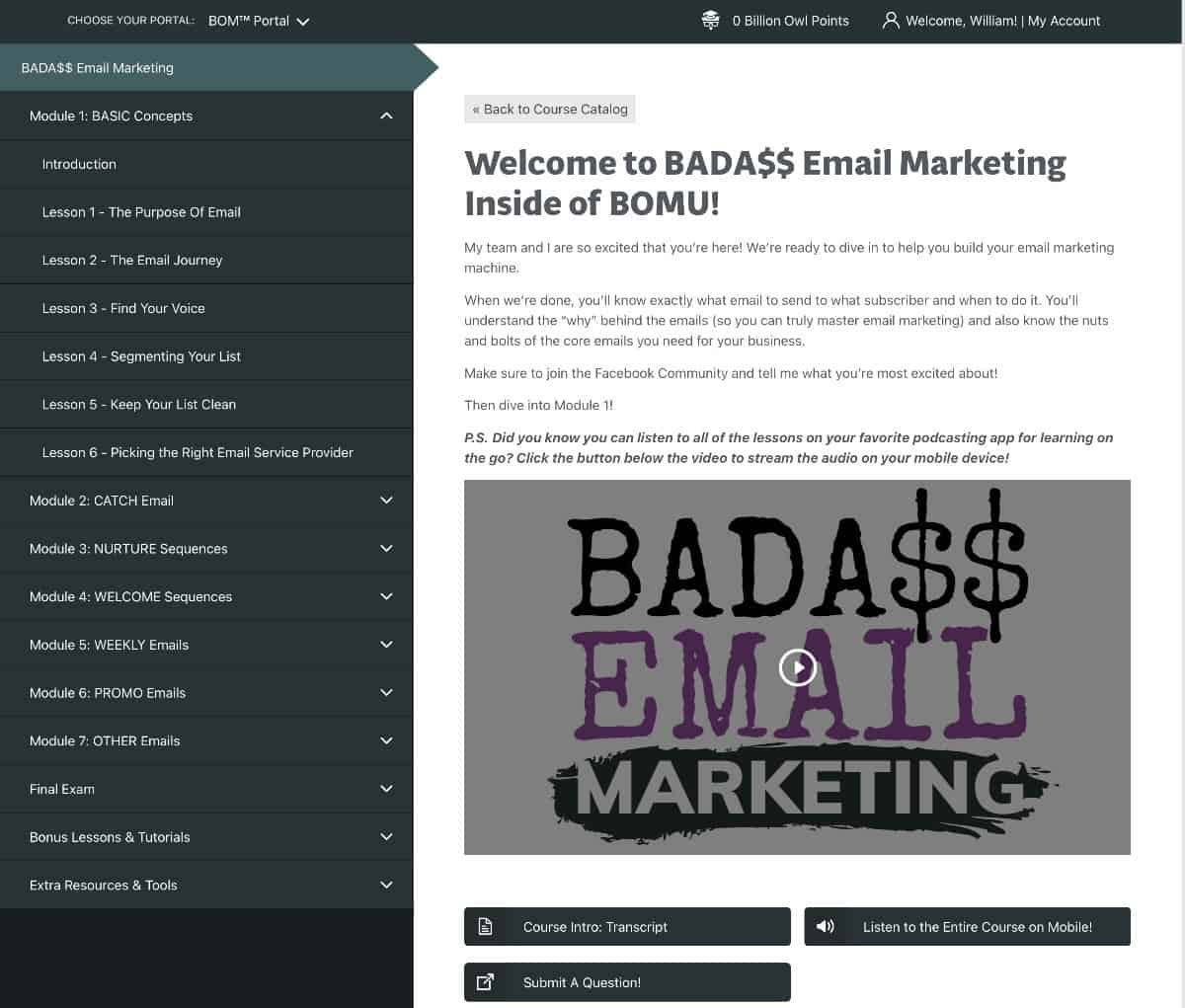
Task: Click the Module 3: NURTURE Sequences label
Action: pos(128,548)
